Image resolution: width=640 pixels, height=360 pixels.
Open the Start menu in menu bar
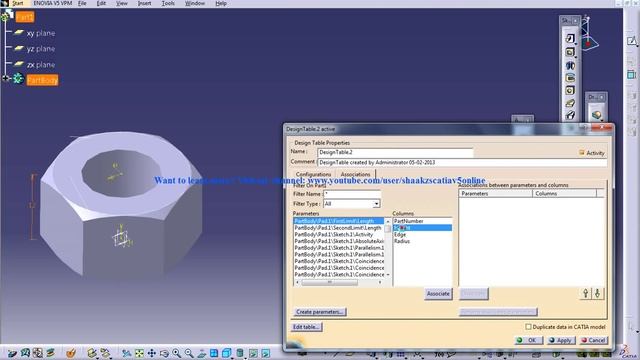point(18,3)
